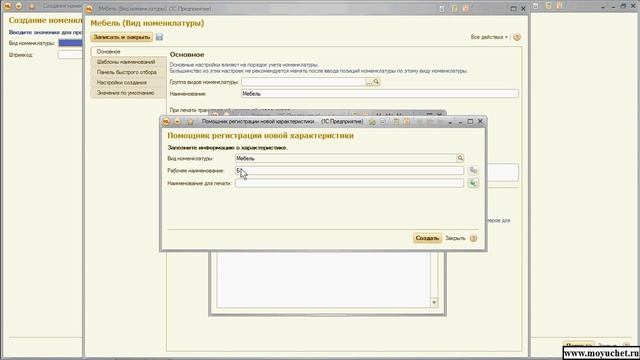Click green link icon in assistant dialog title bar
Viewport: 640px width, 360px height.
tap(372, 122)
